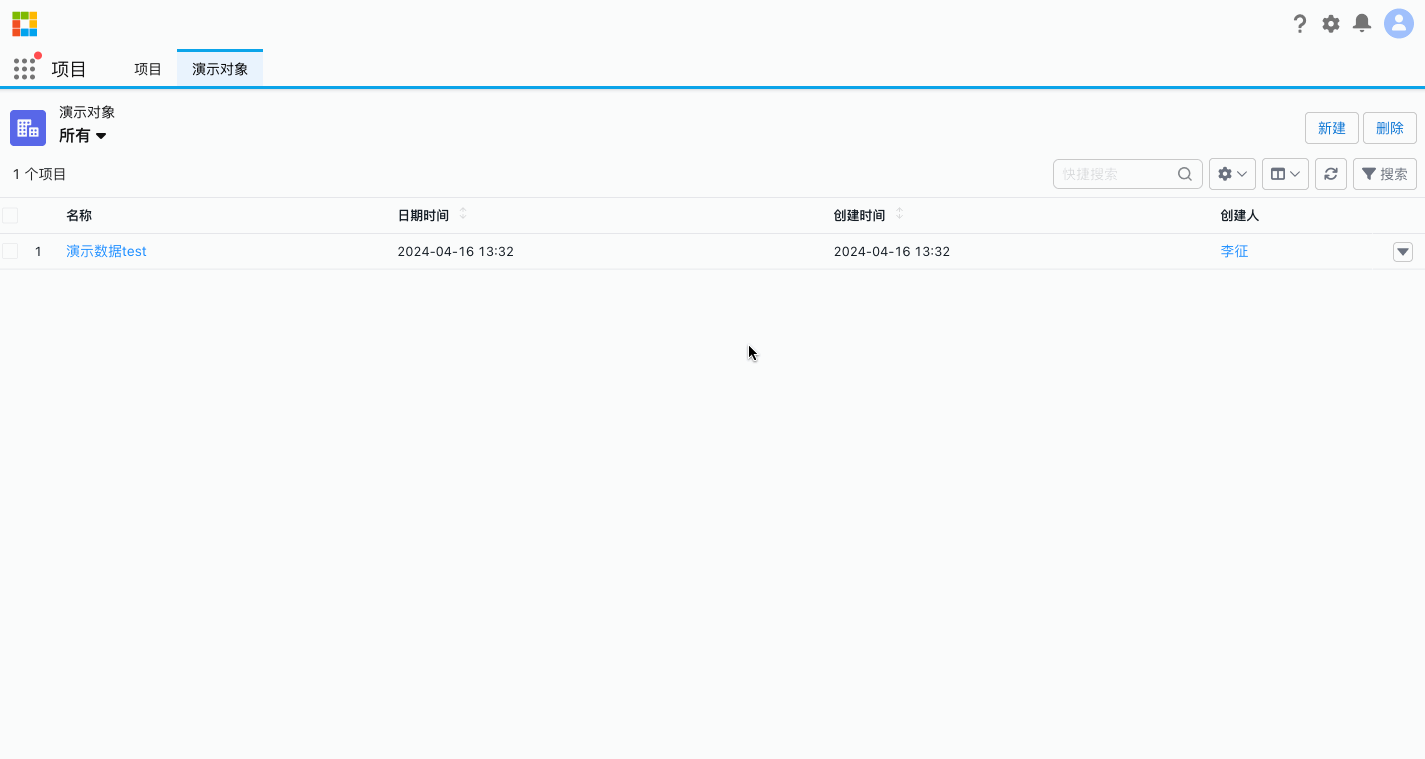Image resolution: width=1425 pixels, height=759 pixels.
Task: Click the magnifier icon in quick search
Action: point(1185,173)
